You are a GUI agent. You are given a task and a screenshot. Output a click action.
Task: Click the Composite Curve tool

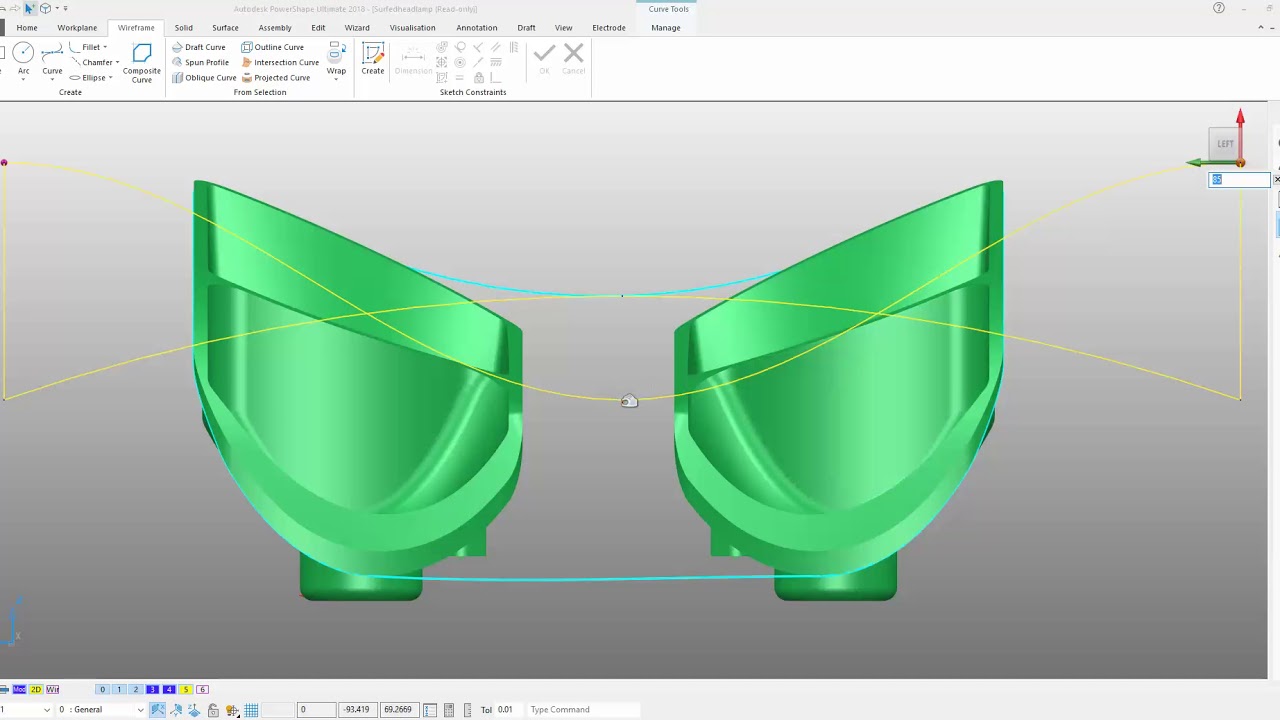142,62
